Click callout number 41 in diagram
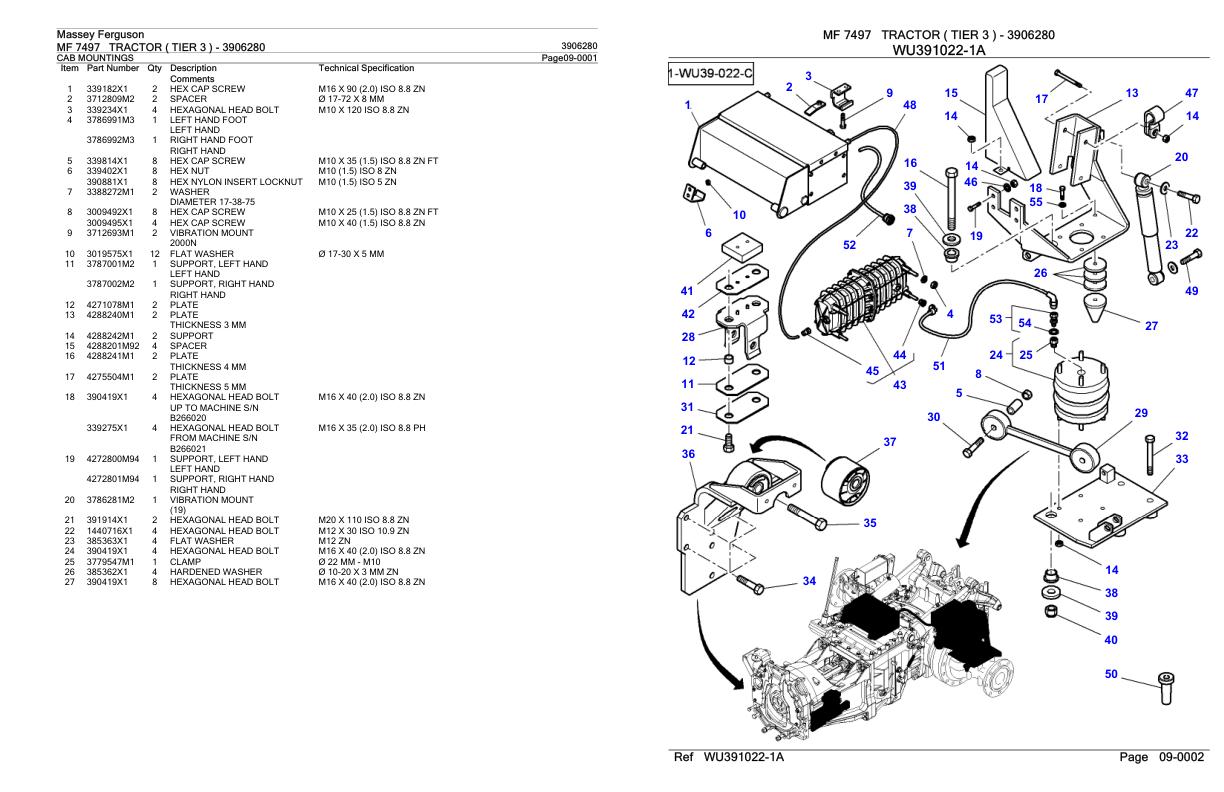 [686, 291]
